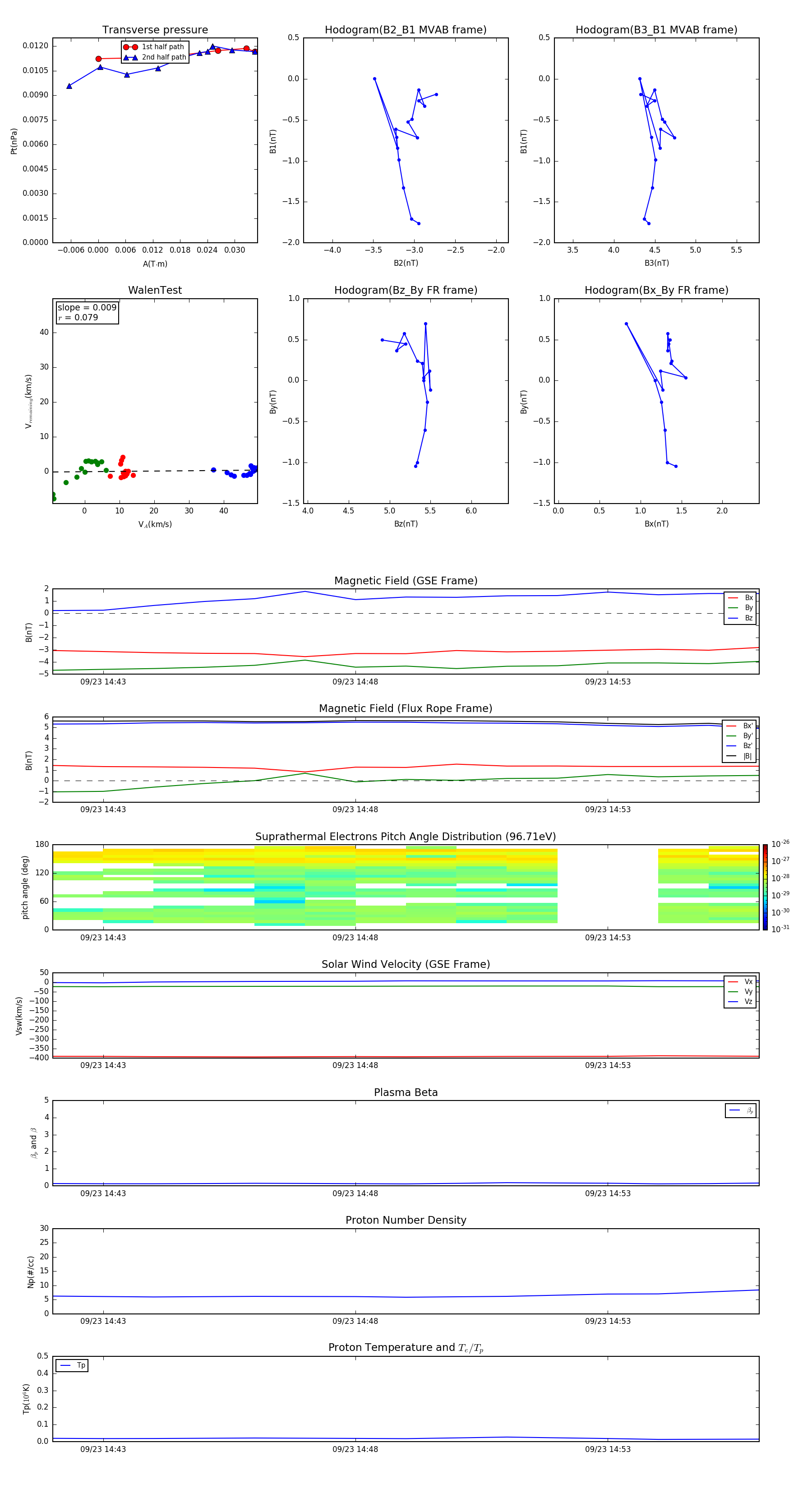
Task: Click the "B3(nT)" x-axis label
Action: [656, 263]
